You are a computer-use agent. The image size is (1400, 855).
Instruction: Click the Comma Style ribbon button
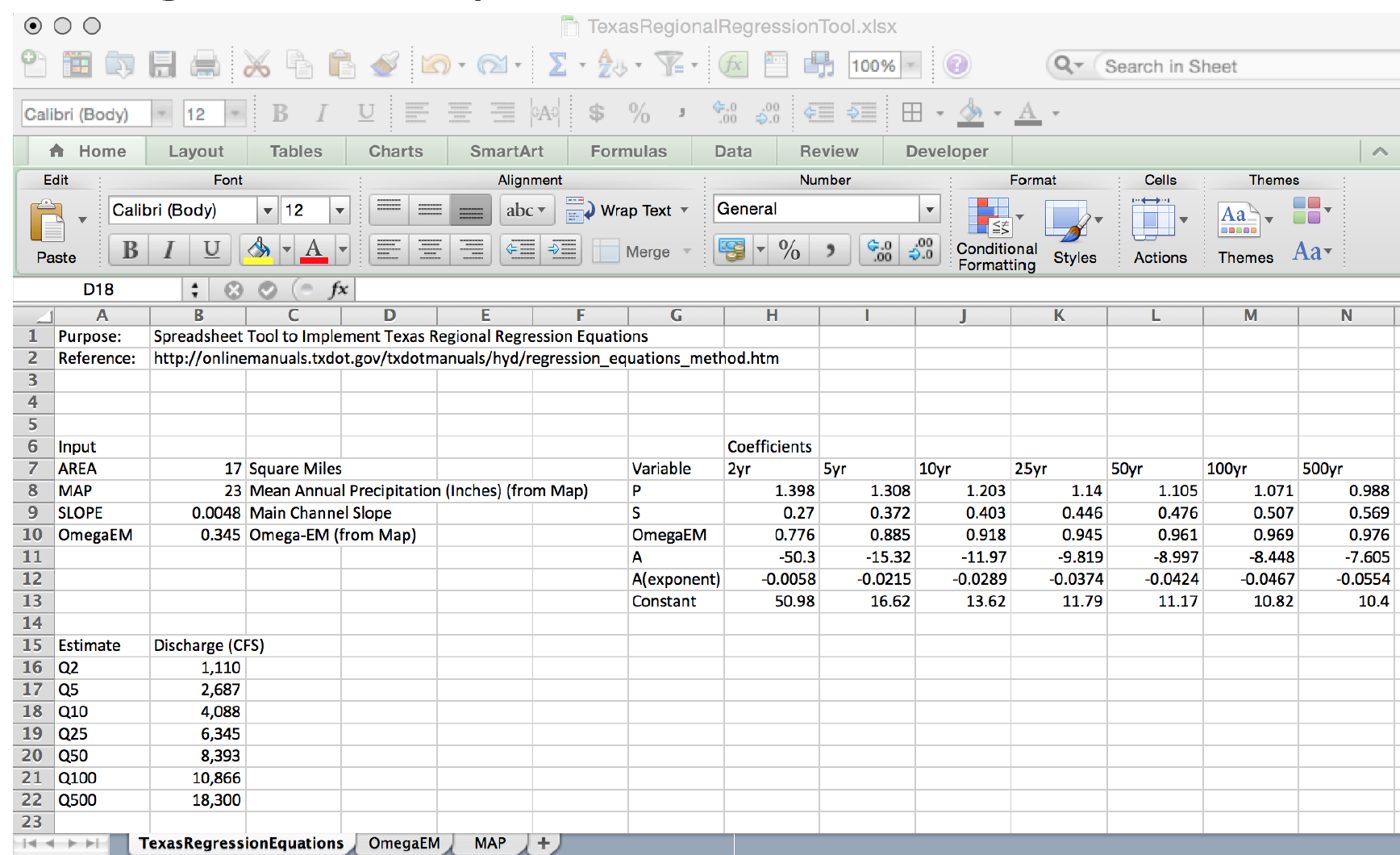click(830, 250)
